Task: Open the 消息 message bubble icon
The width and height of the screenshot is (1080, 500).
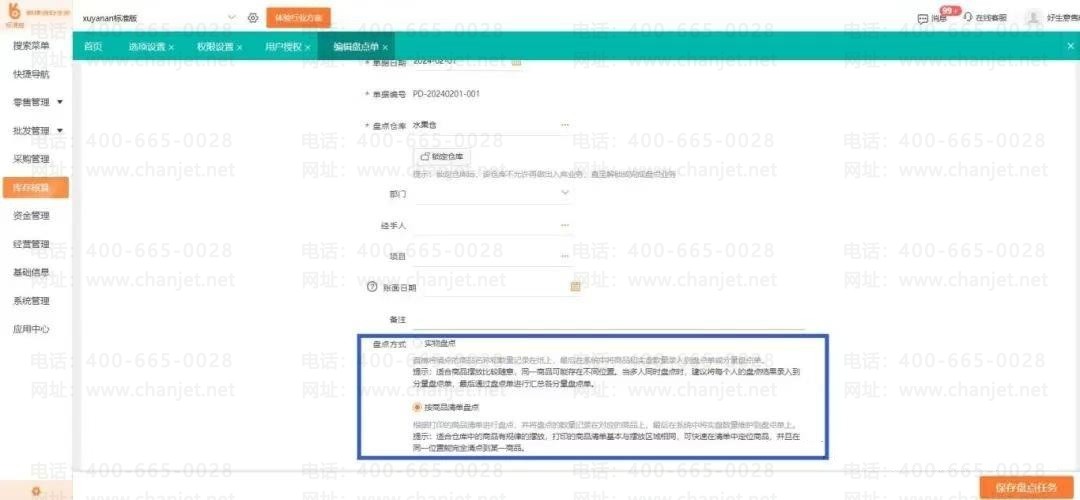Action: (x=924, y=19)
